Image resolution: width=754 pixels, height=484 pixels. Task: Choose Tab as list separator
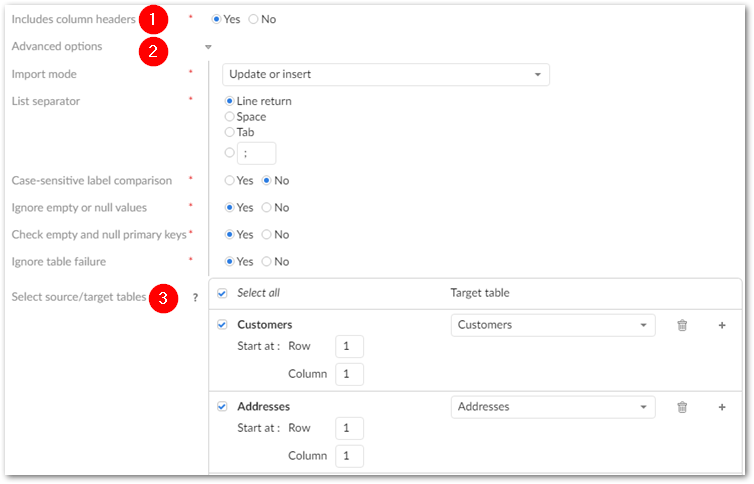(x=230, y=132)
